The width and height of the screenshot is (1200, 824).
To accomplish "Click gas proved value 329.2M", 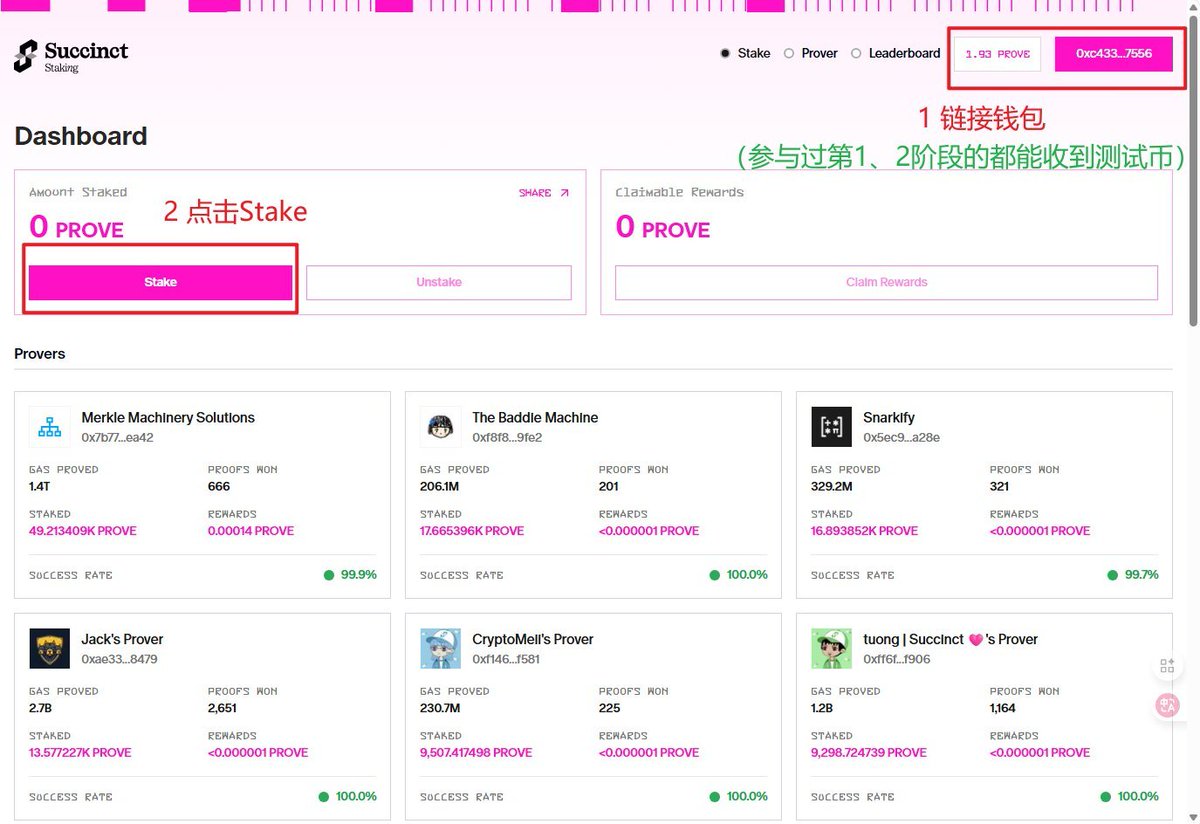I will click(832, 487).
